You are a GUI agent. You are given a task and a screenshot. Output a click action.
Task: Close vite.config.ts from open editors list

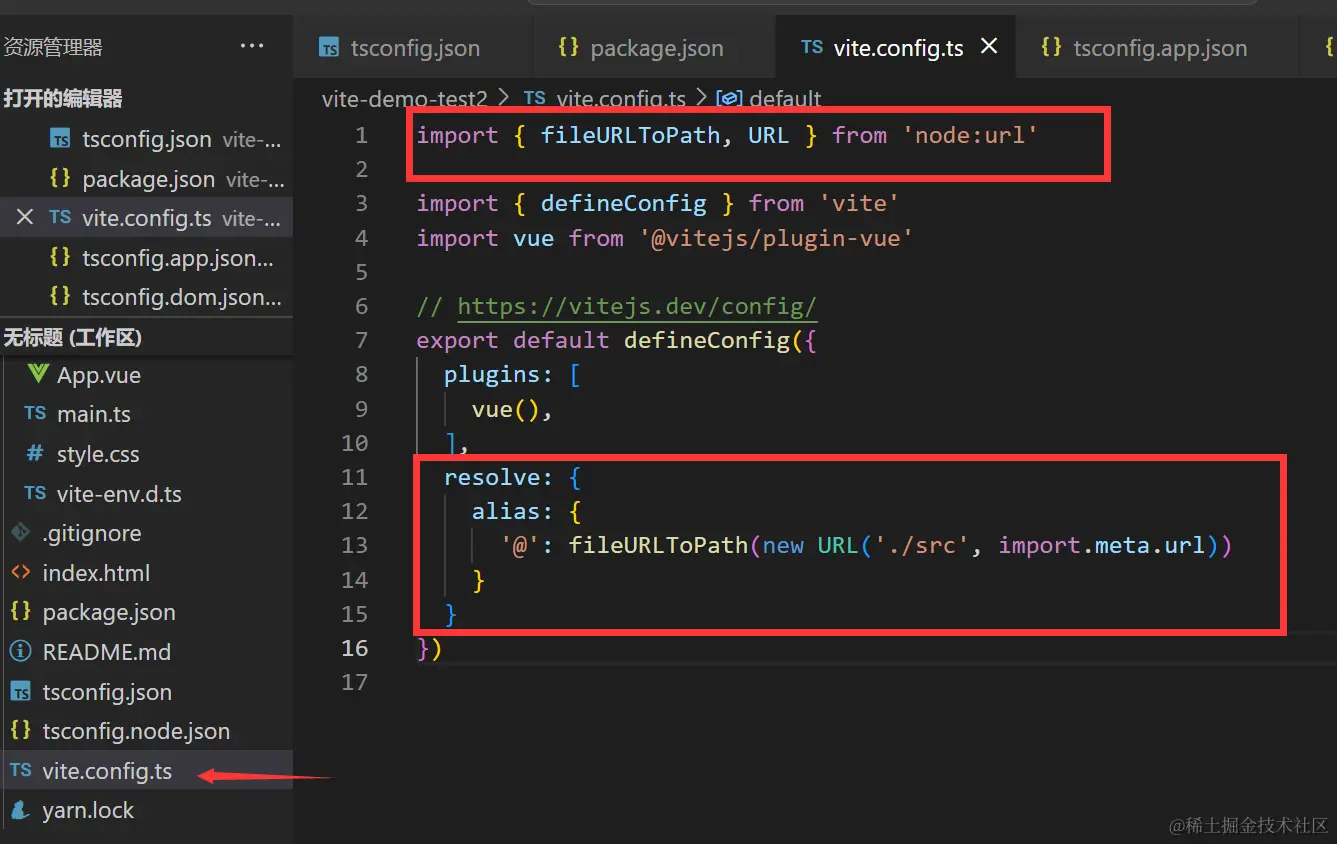25,217
